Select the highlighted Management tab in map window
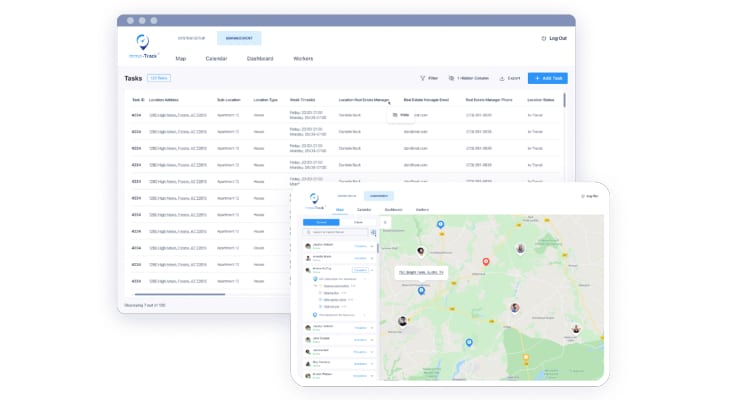 (x=379, y=196)
